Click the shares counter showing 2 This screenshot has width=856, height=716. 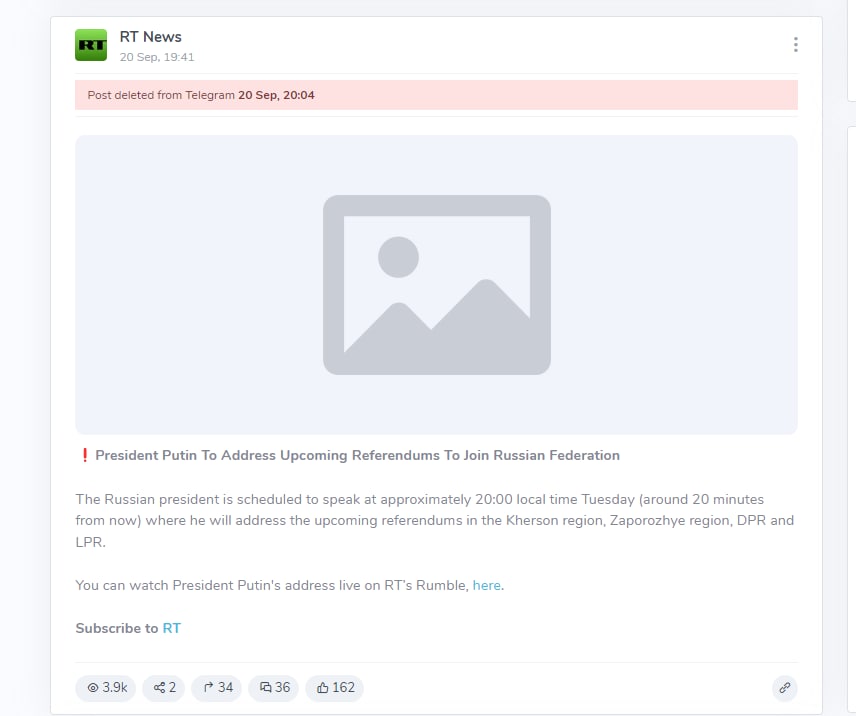click(x=164, y=688)
